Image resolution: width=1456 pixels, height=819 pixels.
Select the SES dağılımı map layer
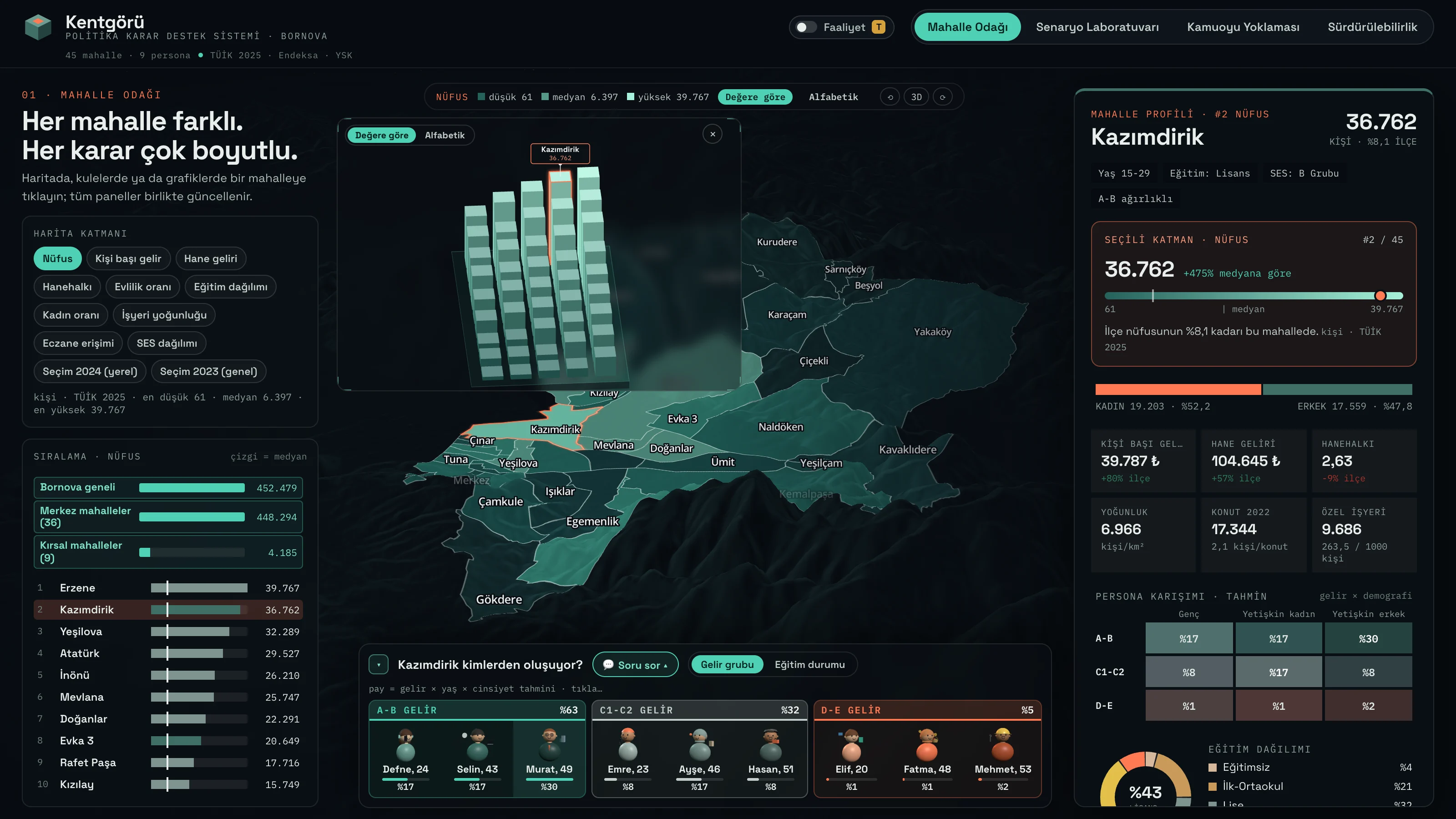coord(167,343)
